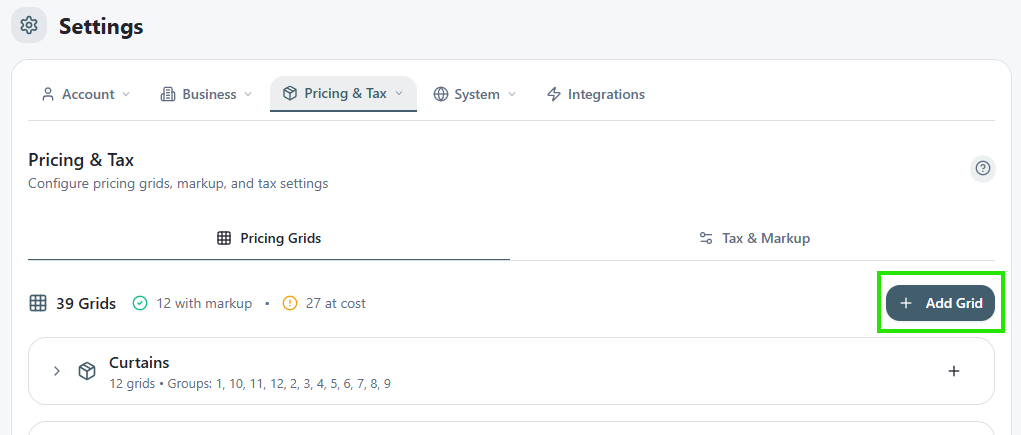Open the Pricing & Tax dropdown chevron
Viewport: 1021px width, 435px height.
click(x=399, y=94)
